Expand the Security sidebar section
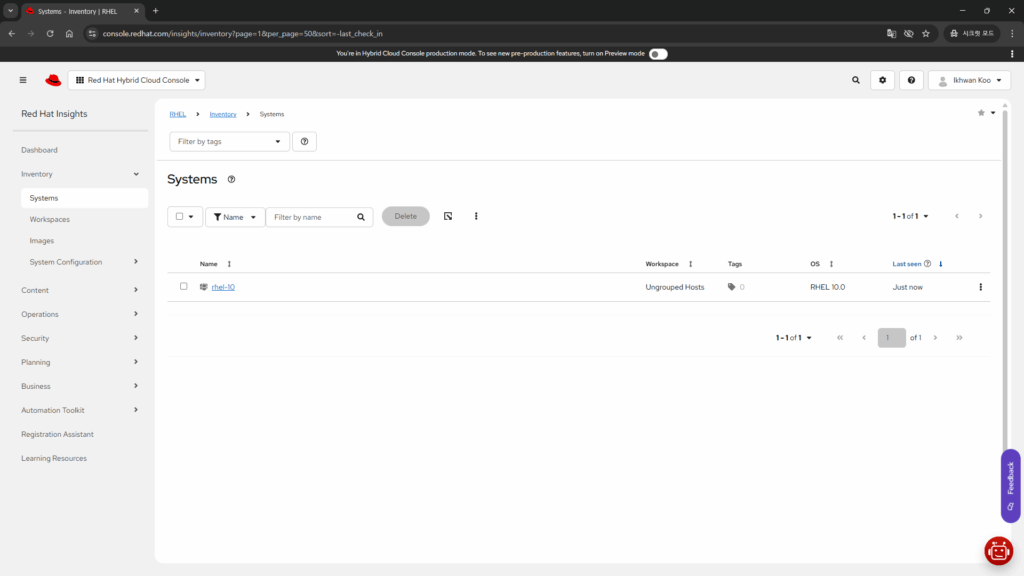Viewport: 1024px width, 576px height. coord(80,338)
